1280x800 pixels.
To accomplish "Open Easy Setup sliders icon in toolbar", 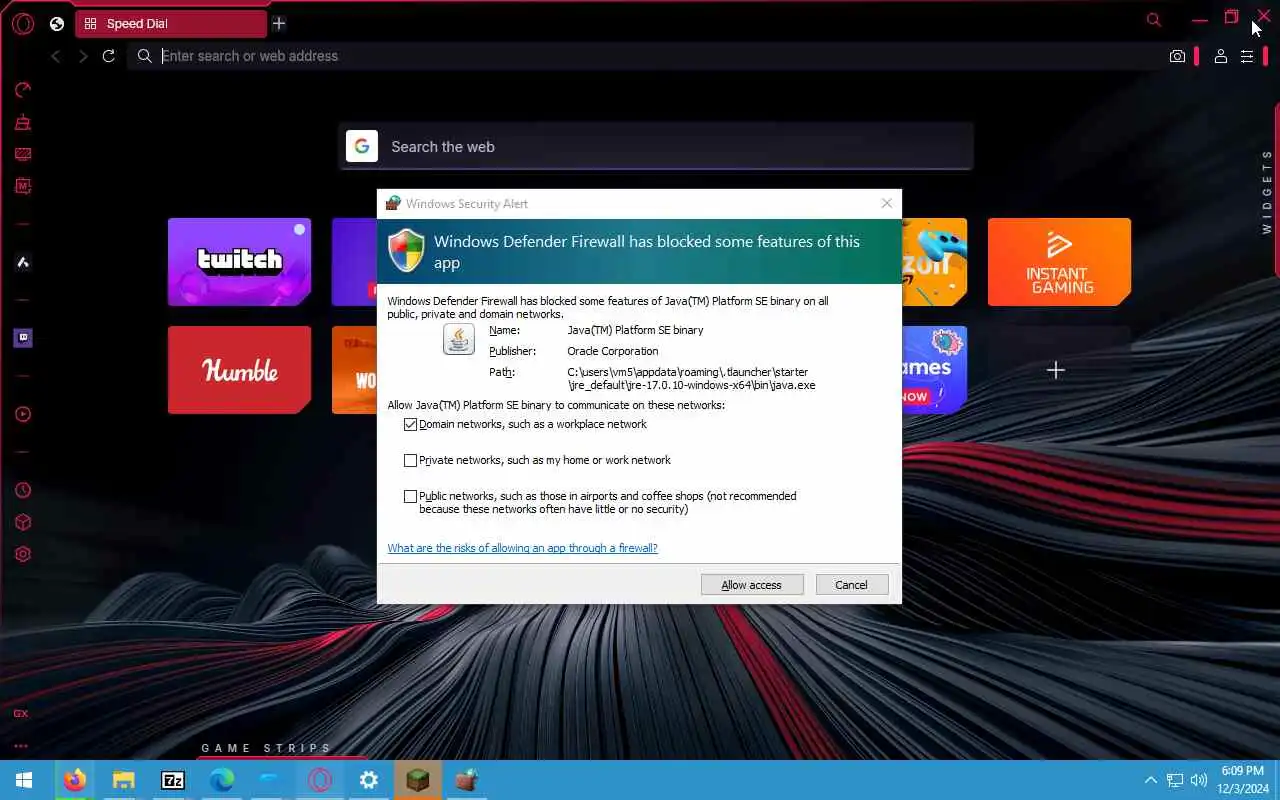I will pos(1247,56).
